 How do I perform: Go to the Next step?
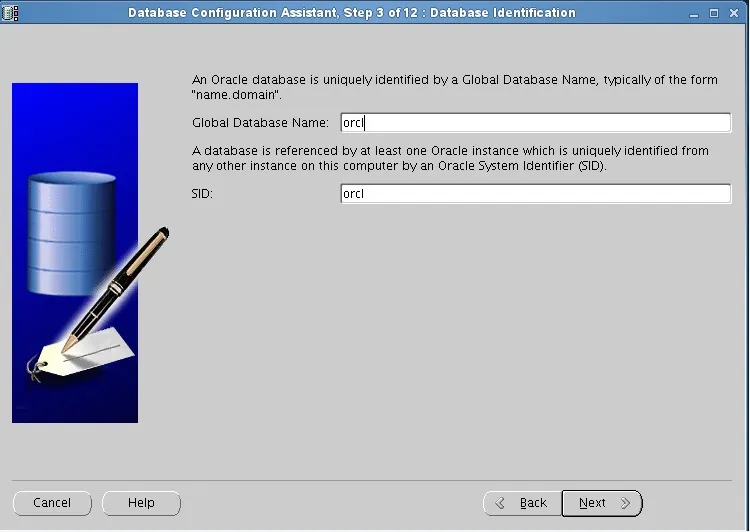(x=602, y=503)
